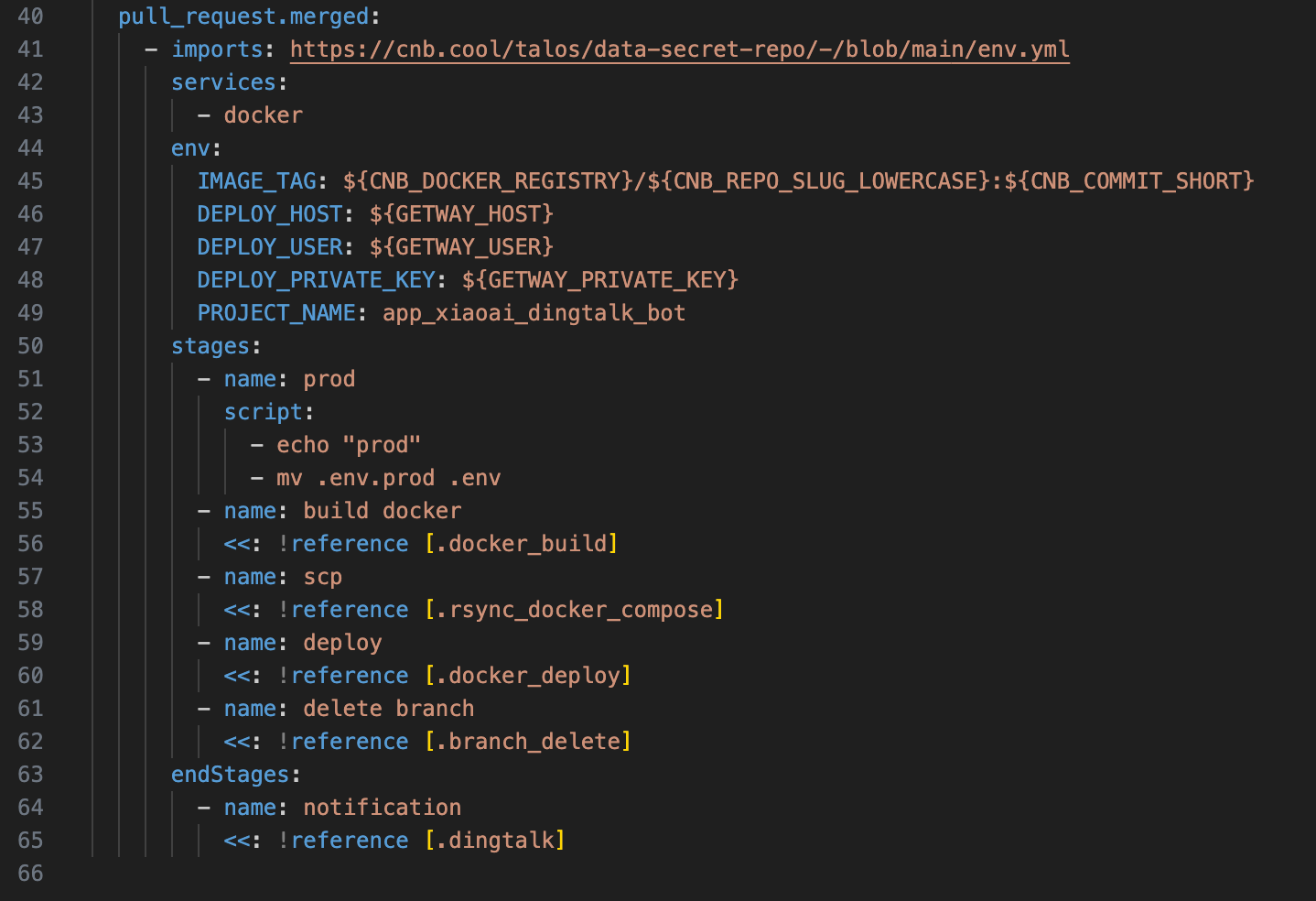Place cursor on the endStages key

[x=230, y=775]
